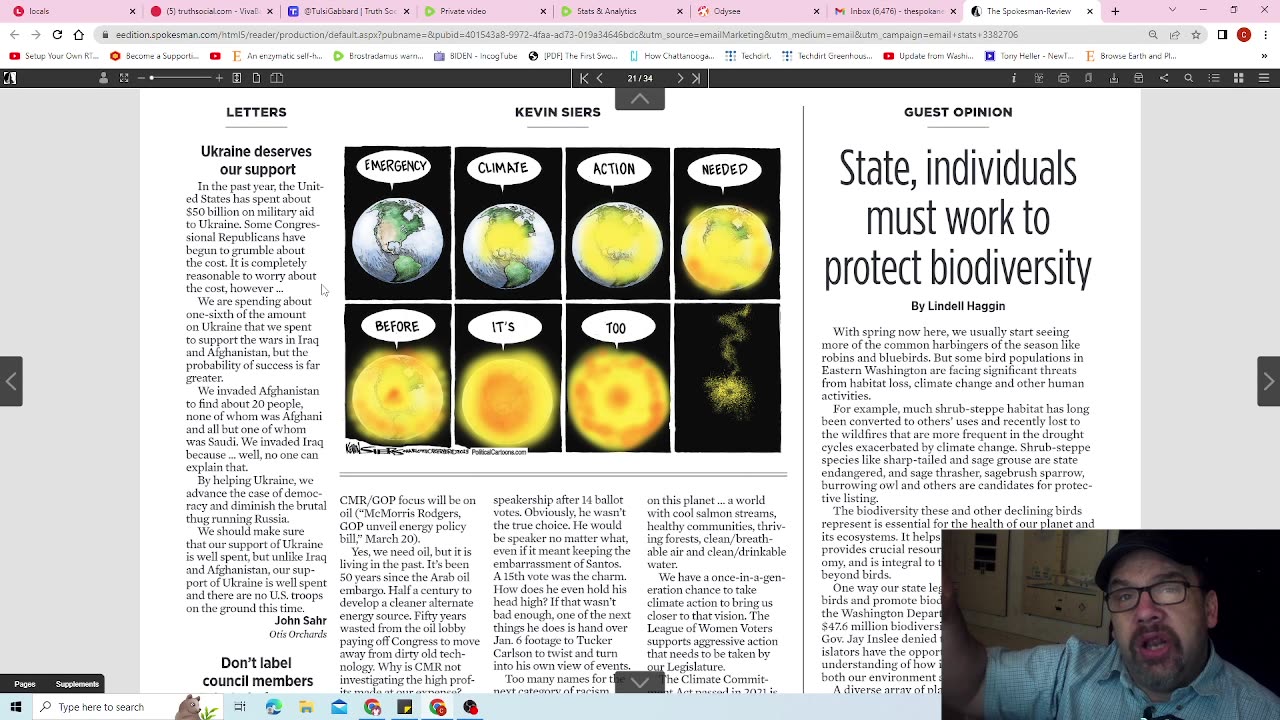This screenshot has height=720, width=1280.
Task: Flip to next page using right side arrow
Action: (x=1268, y=381)
